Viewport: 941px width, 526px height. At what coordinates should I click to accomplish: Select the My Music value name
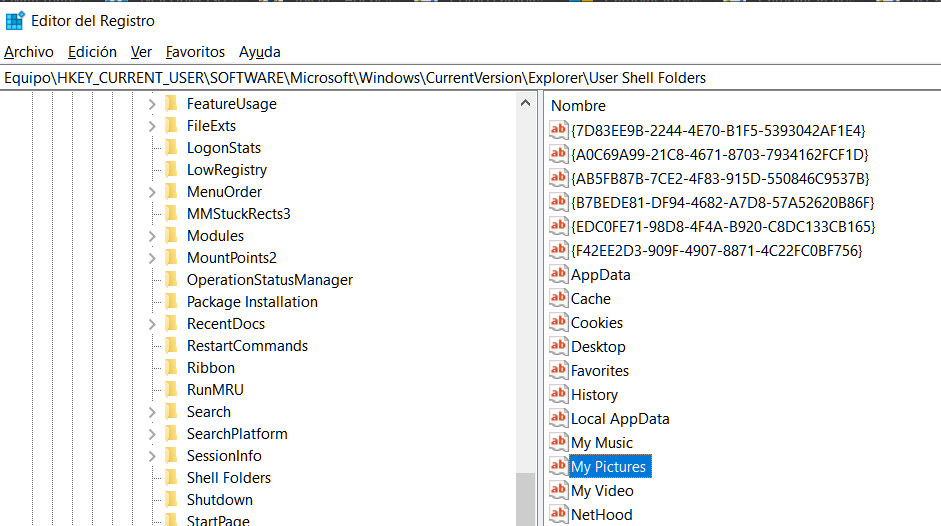(x=602, y=443)
